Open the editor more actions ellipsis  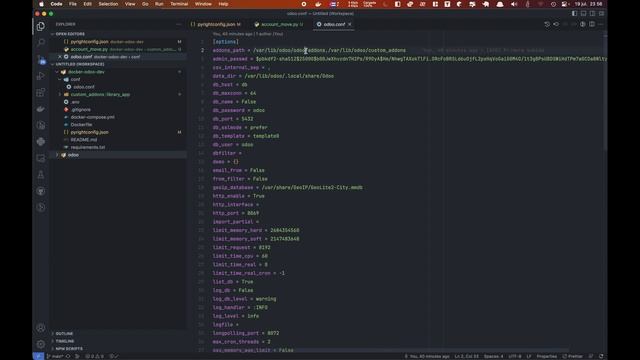click(601, 24)
